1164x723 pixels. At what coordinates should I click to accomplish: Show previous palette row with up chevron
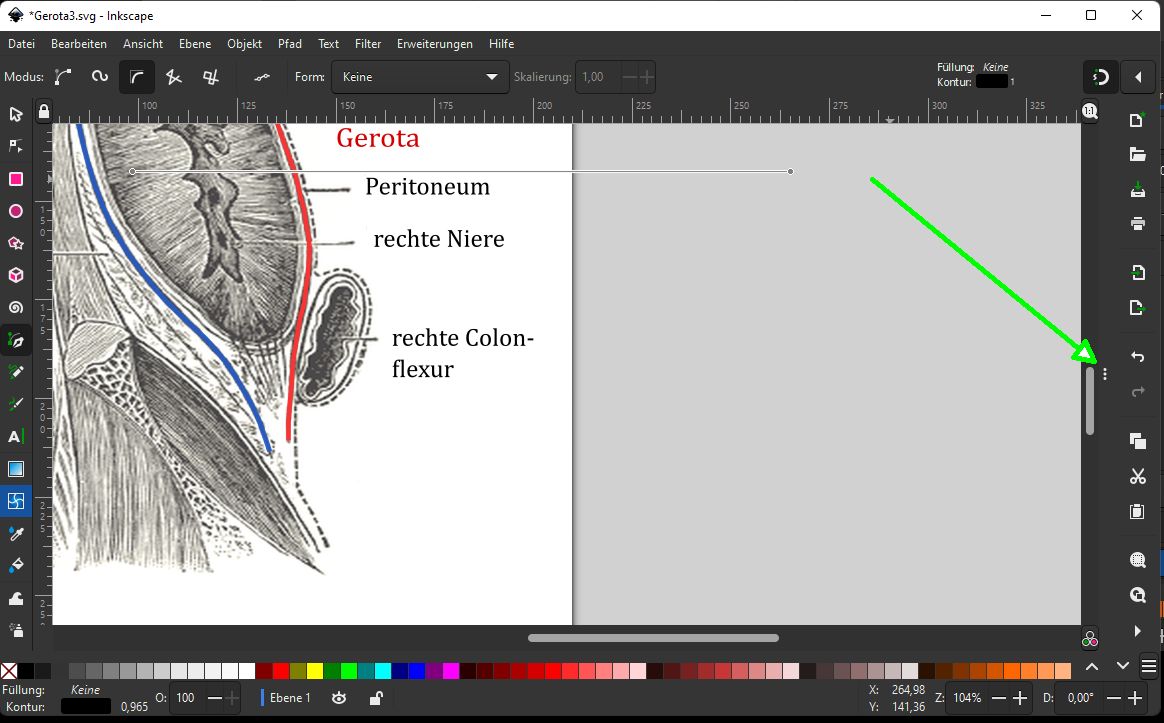[1092, 667]
